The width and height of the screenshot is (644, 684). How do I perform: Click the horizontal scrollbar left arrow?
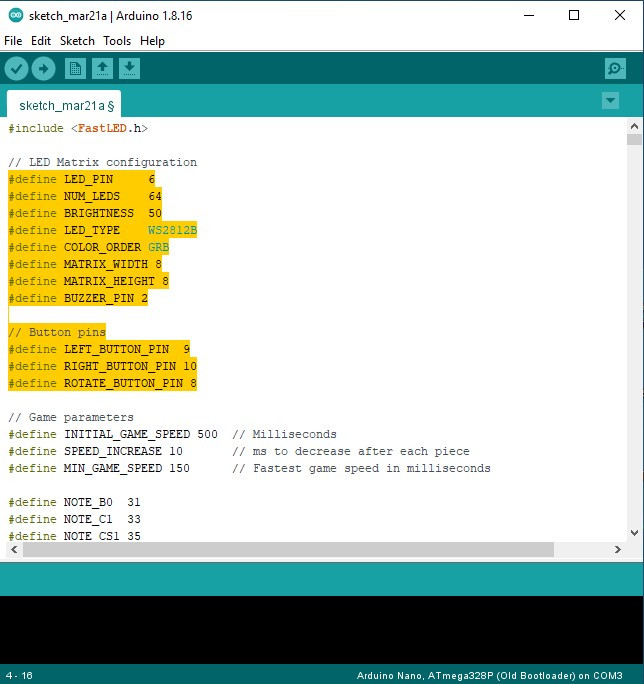[x=14, y=549]
